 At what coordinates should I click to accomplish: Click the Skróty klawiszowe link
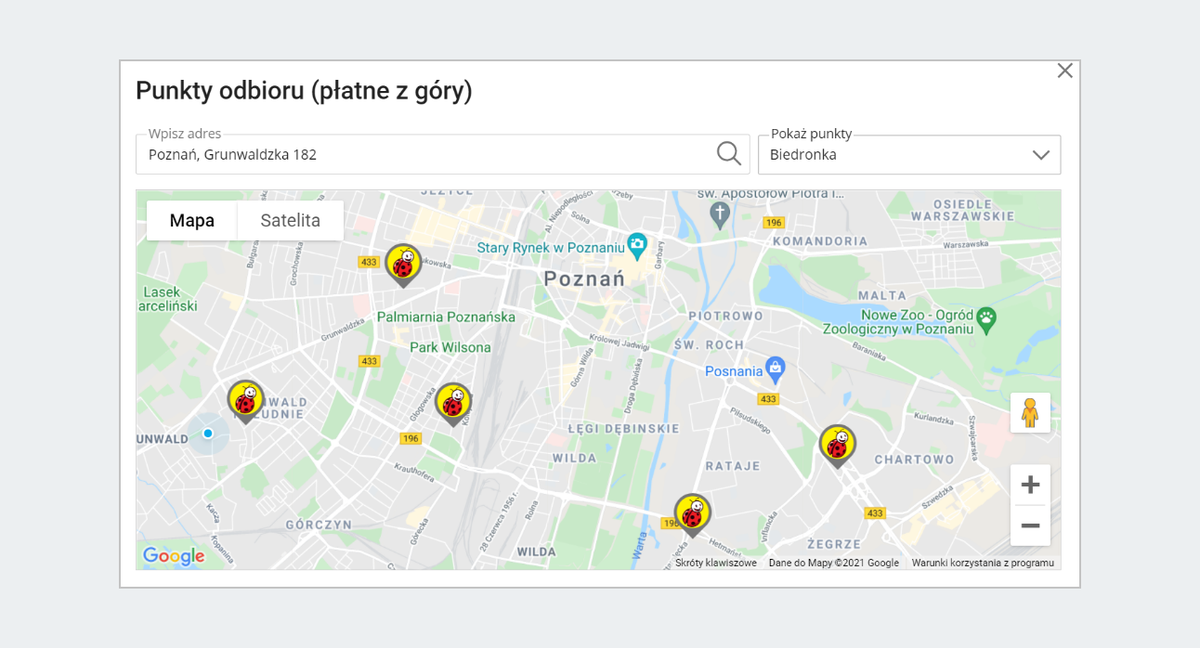click(715, 562)
